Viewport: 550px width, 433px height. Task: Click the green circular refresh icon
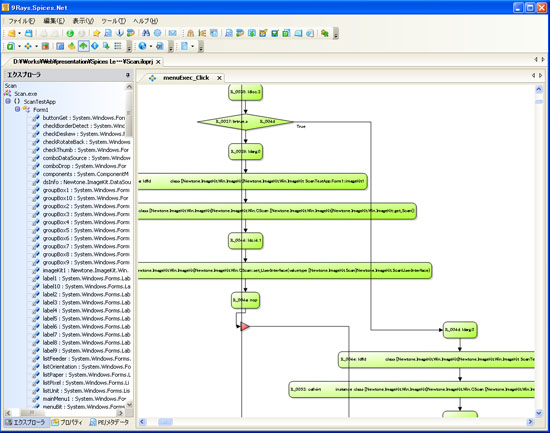coord(70,33)
